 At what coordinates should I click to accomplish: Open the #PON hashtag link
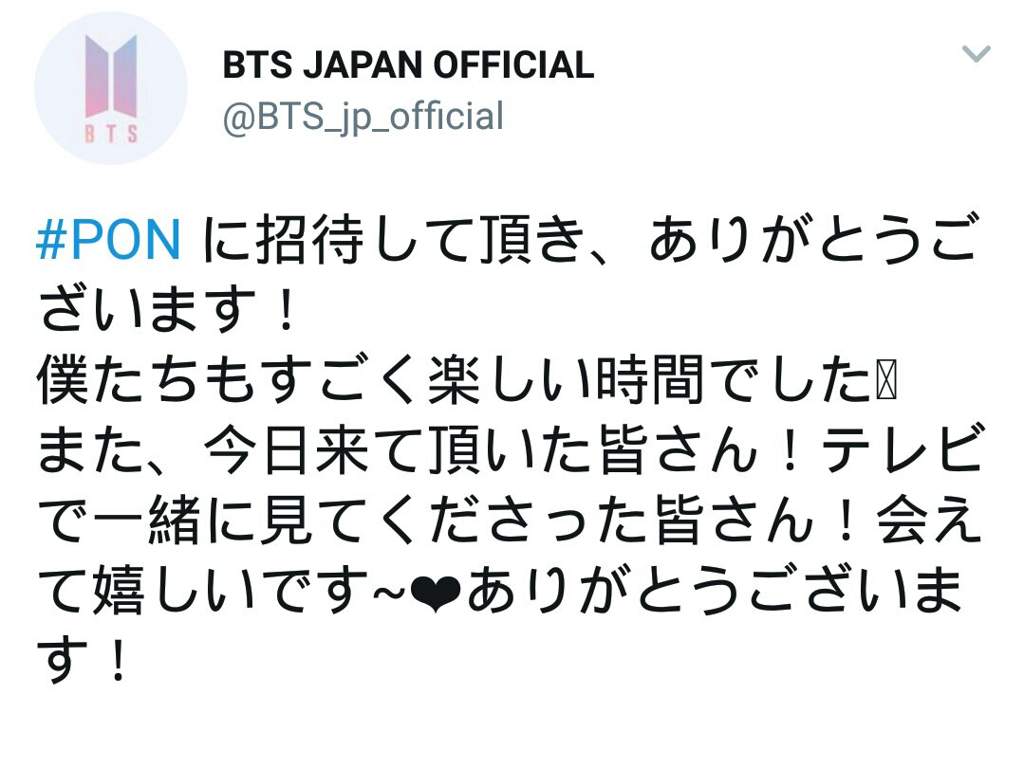pos(108,240)
